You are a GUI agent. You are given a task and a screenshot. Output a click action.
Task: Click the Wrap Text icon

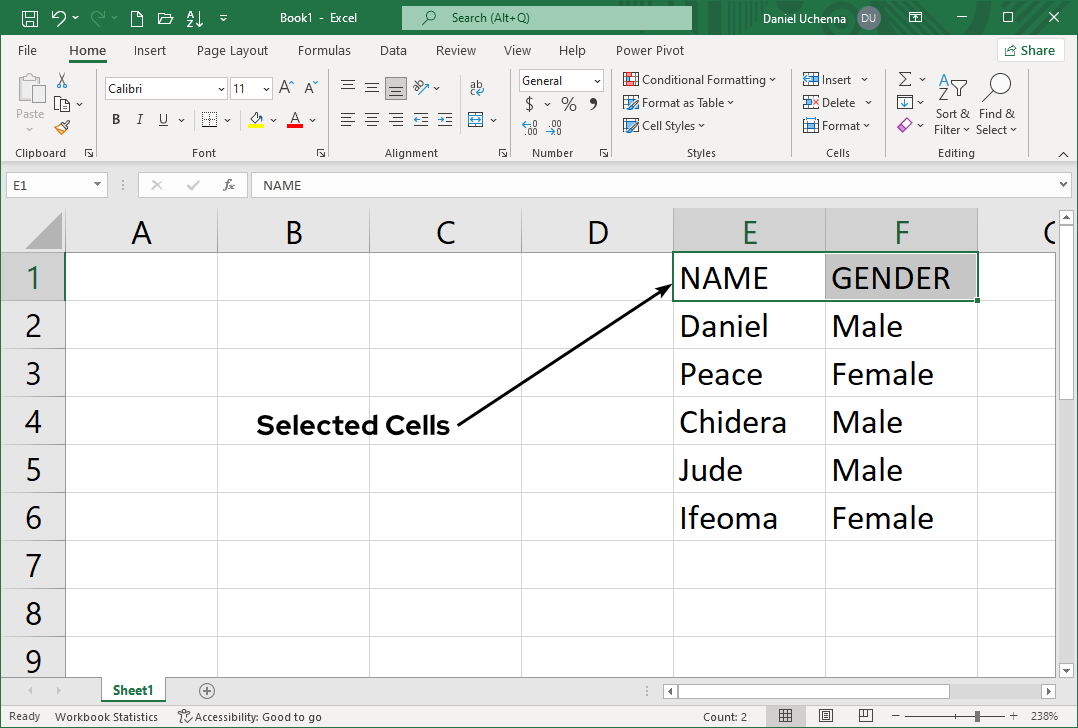[477, 88]
